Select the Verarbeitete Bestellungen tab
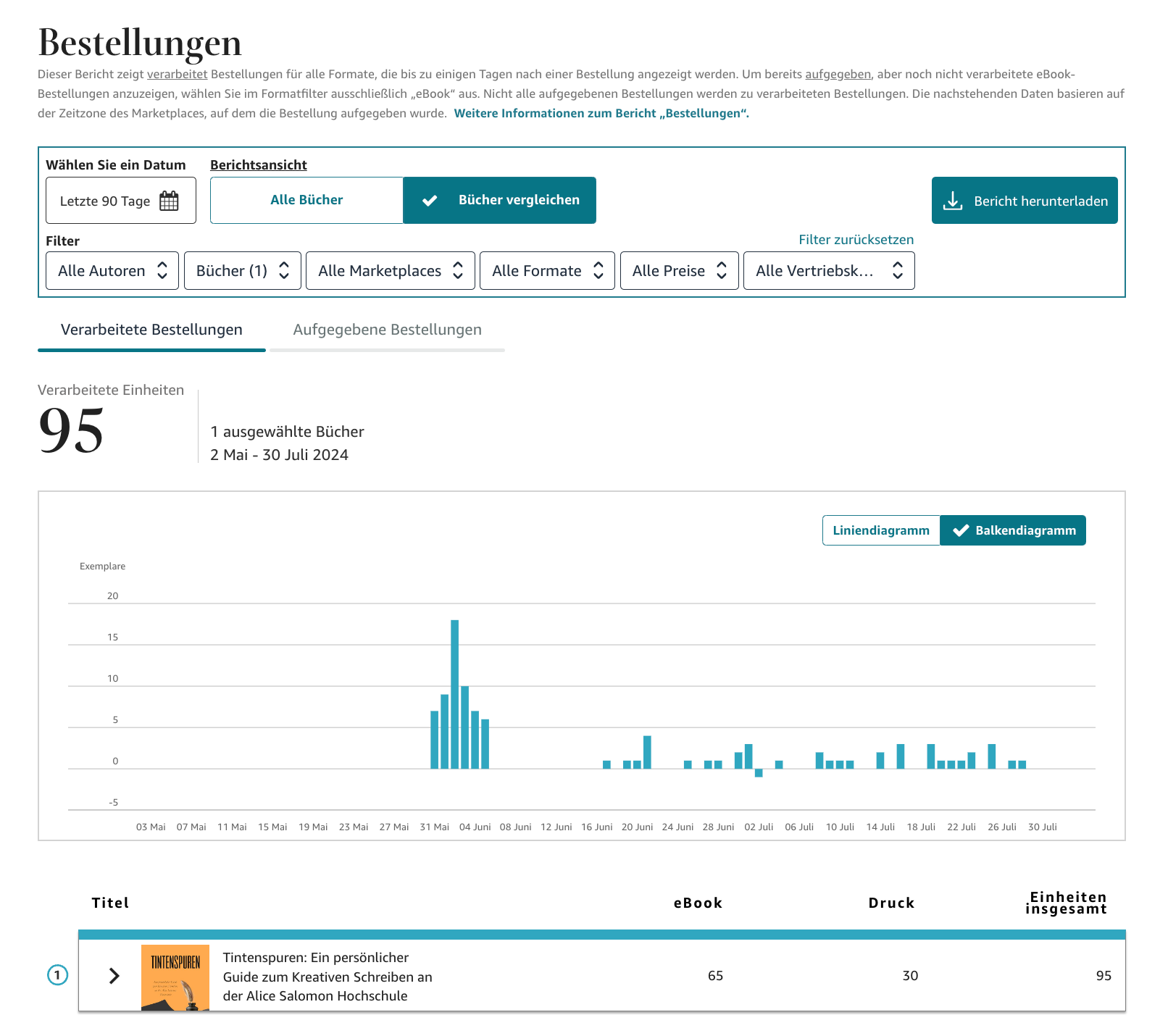This screenshot has width=1168, height=1036. point(151,330)
